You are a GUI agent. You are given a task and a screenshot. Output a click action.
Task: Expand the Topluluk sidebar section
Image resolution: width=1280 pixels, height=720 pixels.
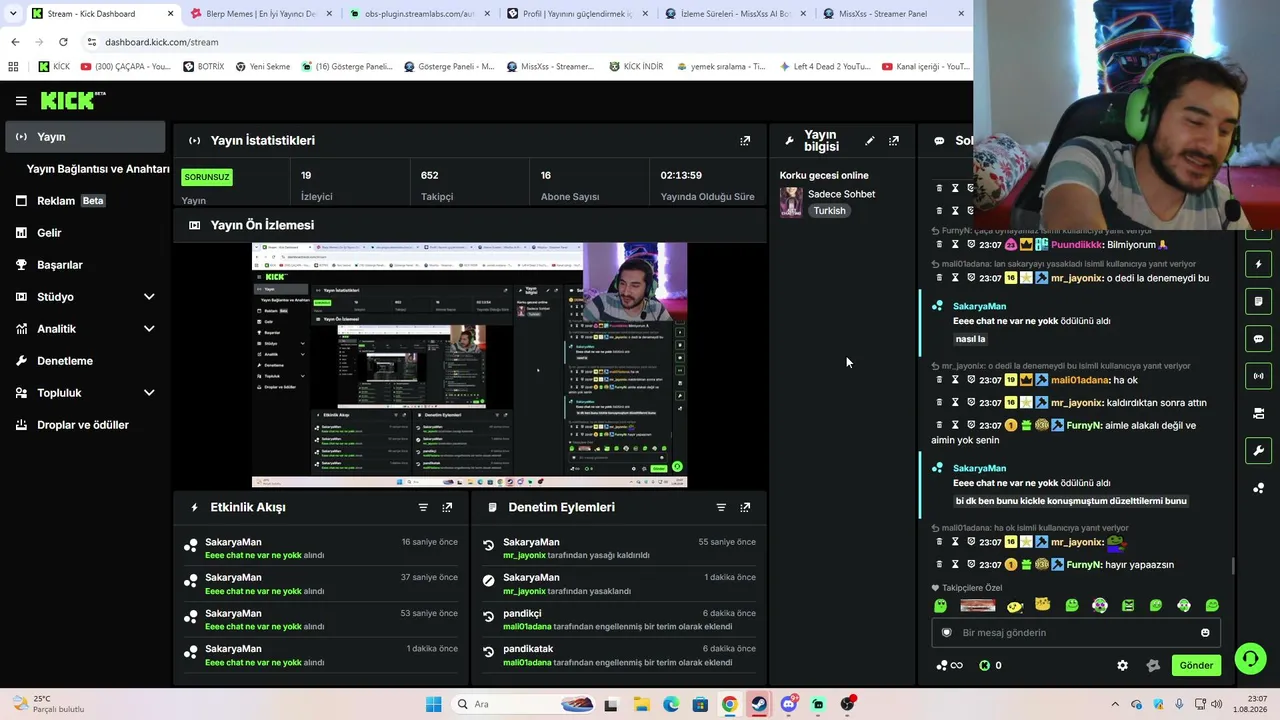click(149, 393)
